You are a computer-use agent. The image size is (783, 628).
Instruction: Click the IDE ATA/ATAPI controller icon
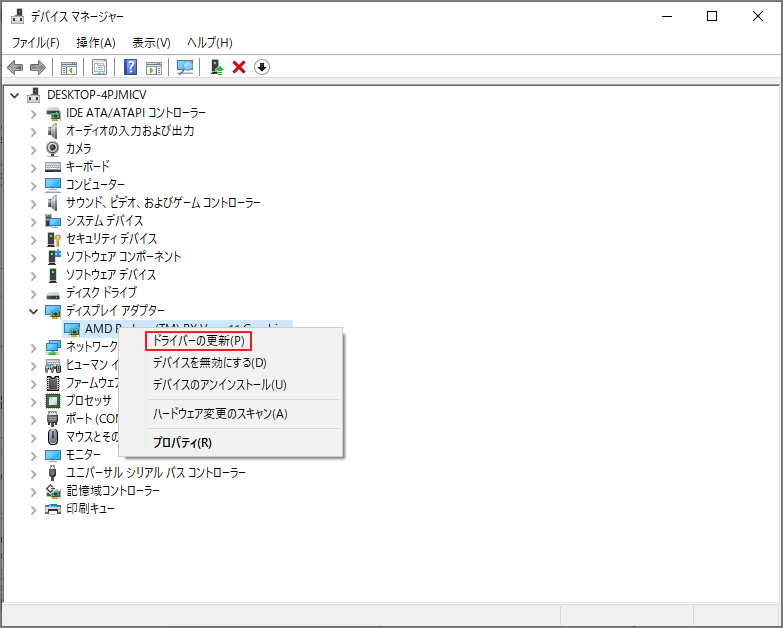click(53, 113)
